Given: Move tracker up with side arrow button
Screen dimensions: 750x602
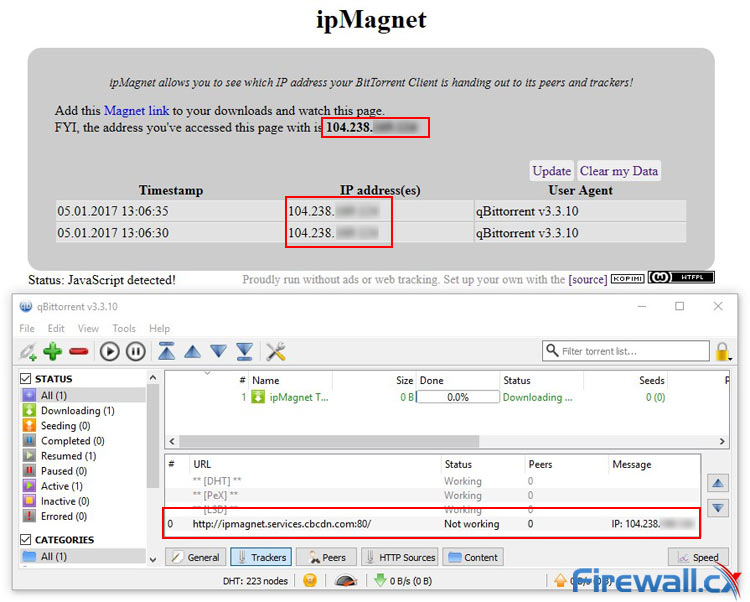Looking at the screenshot, I should (x=717, y=483).
